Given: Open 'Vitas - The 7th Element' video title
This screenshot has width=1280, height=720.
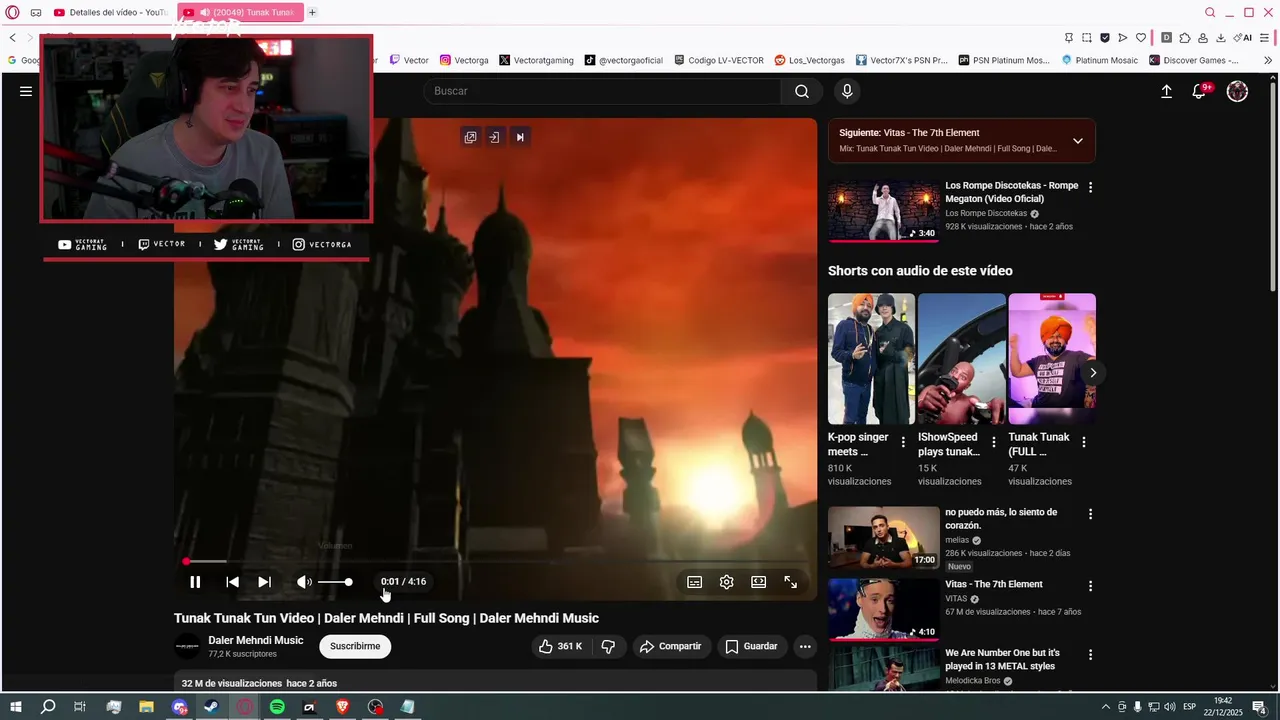Looking at the screenshot, I should click(x=994, y=584).
